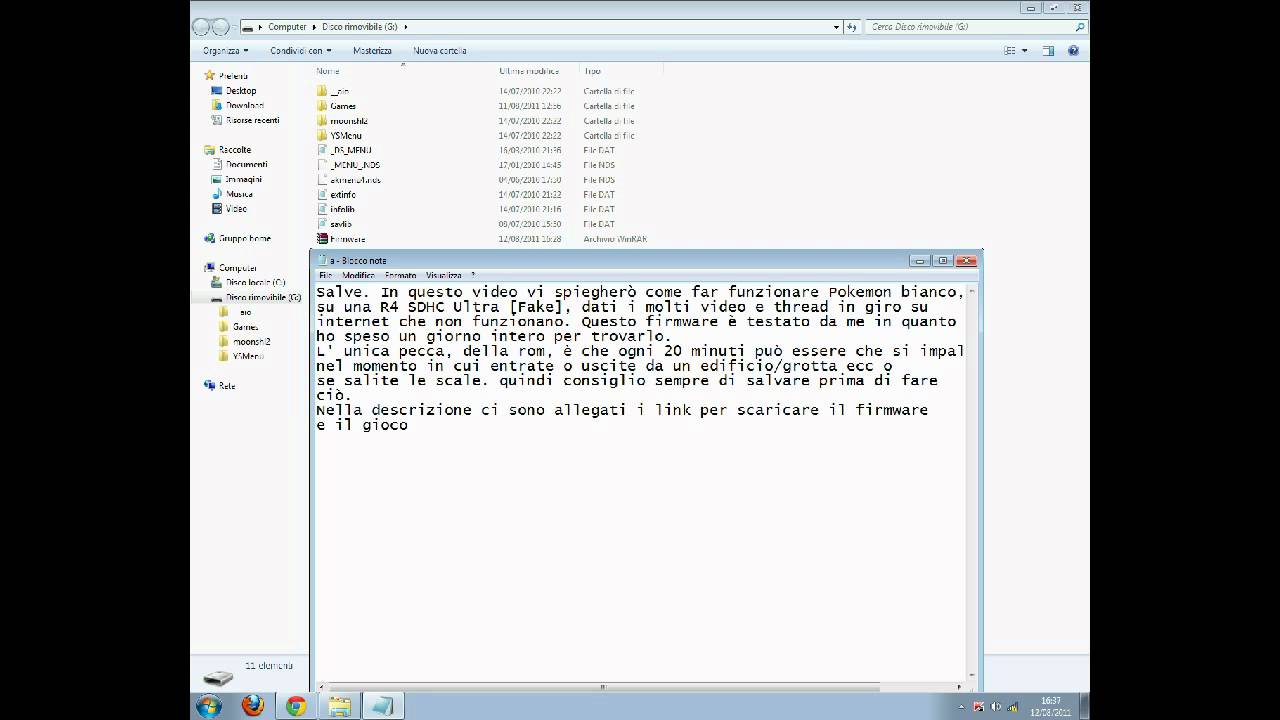Open Notepad Formato menu
This screenshot has width=1280, height=720.
point(400,275)
